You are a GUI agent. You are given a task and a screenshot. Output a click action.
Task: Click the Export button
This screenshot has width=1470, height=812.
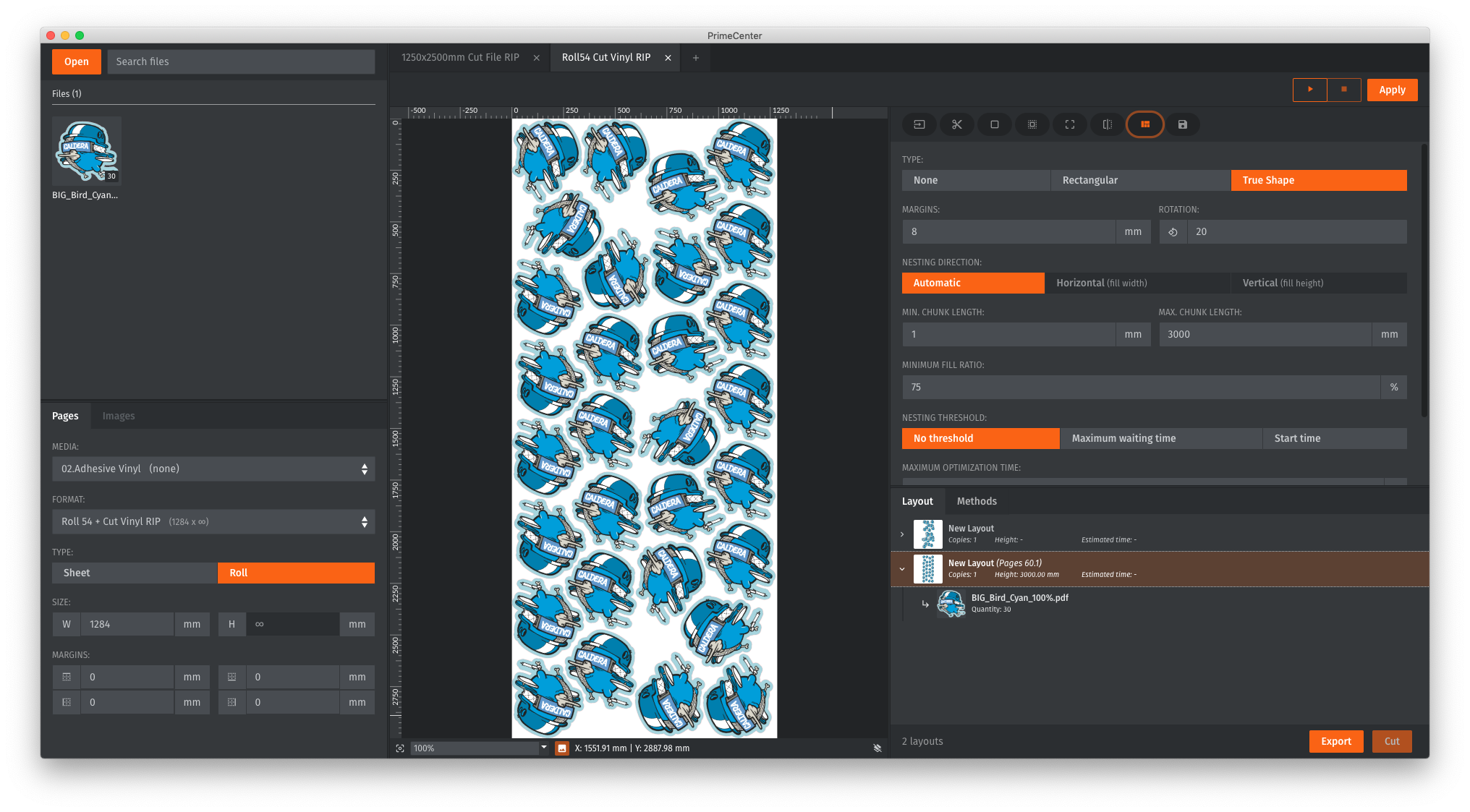pyautogui.click(x=1335, y=741)
